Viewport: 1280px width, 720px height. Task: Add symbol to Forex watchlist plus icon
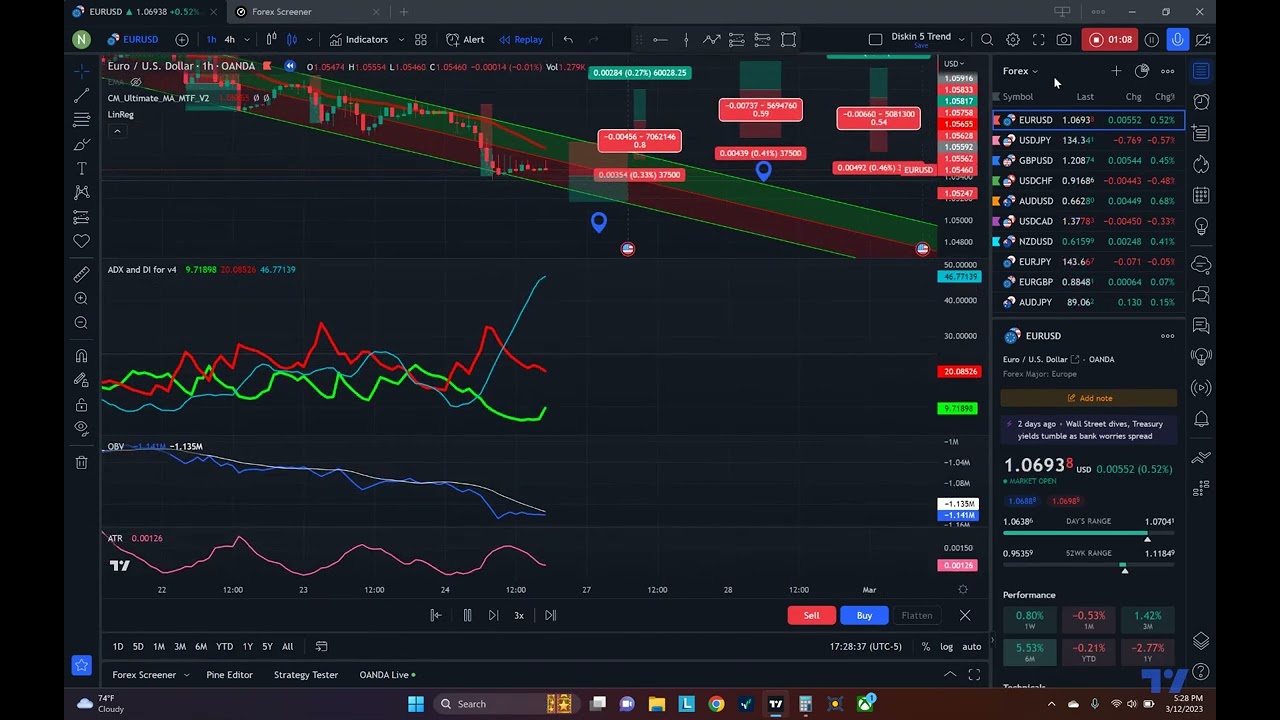point(1116,71)
